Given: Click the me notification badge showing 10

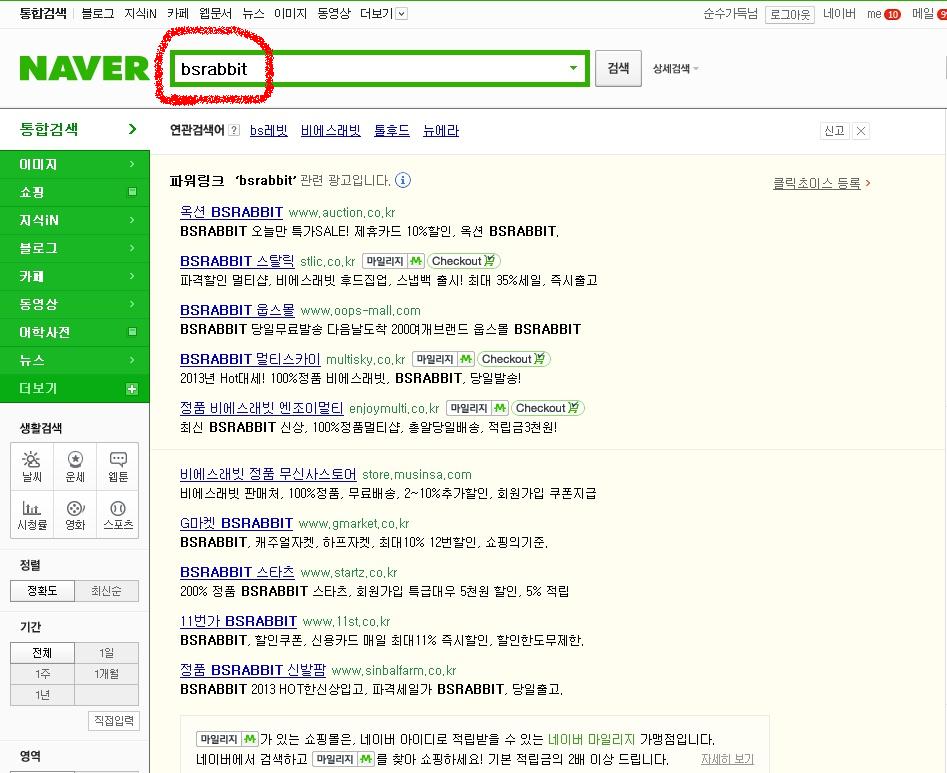Looking at the screenshot, I should coord(892,14).
